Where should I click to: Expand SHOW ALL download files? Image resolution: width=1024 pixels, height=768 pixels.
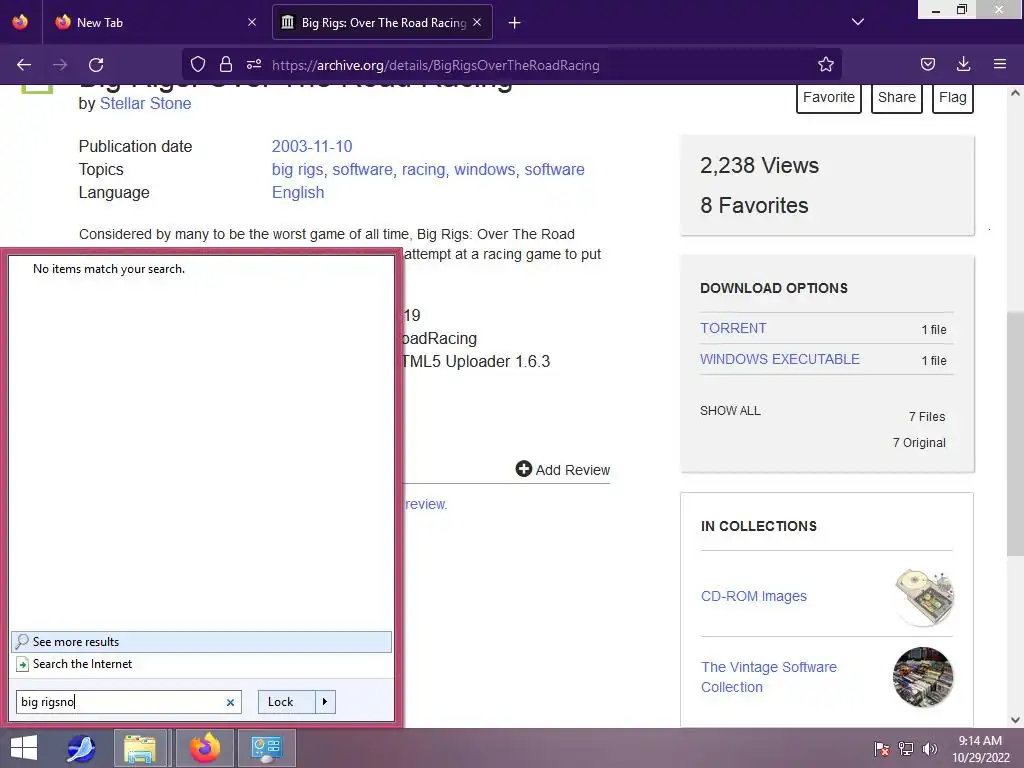point(730,411)
